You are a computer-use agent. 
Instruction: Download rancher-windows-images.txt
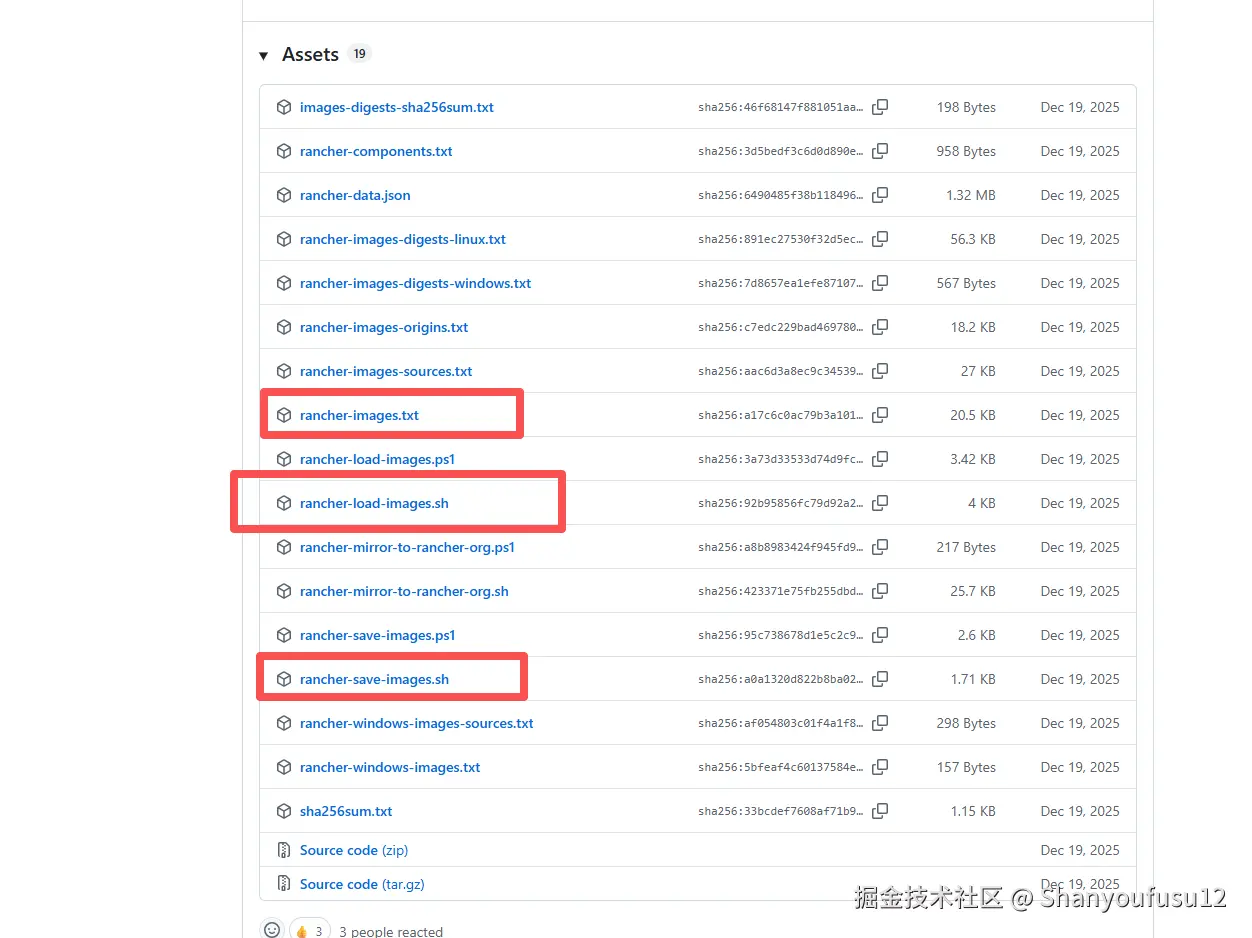[390, 767]
